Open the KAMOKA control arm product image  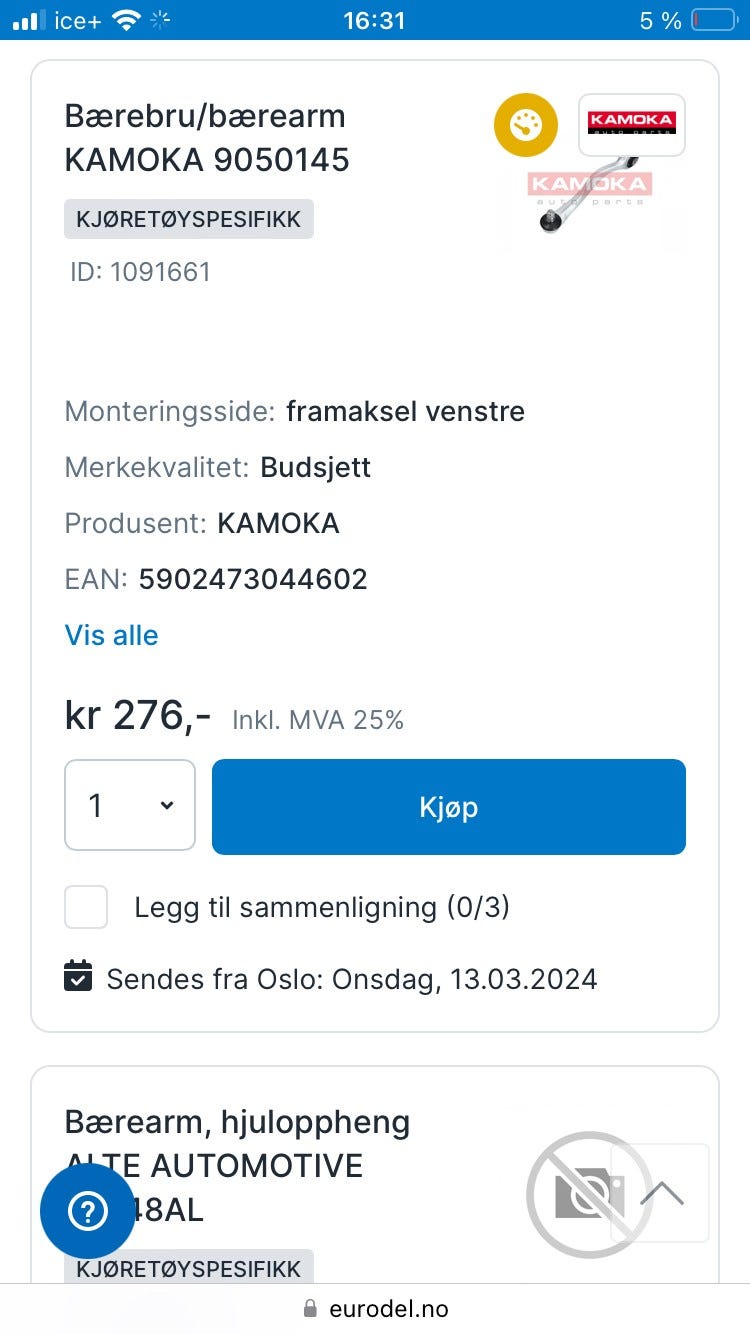592,200
